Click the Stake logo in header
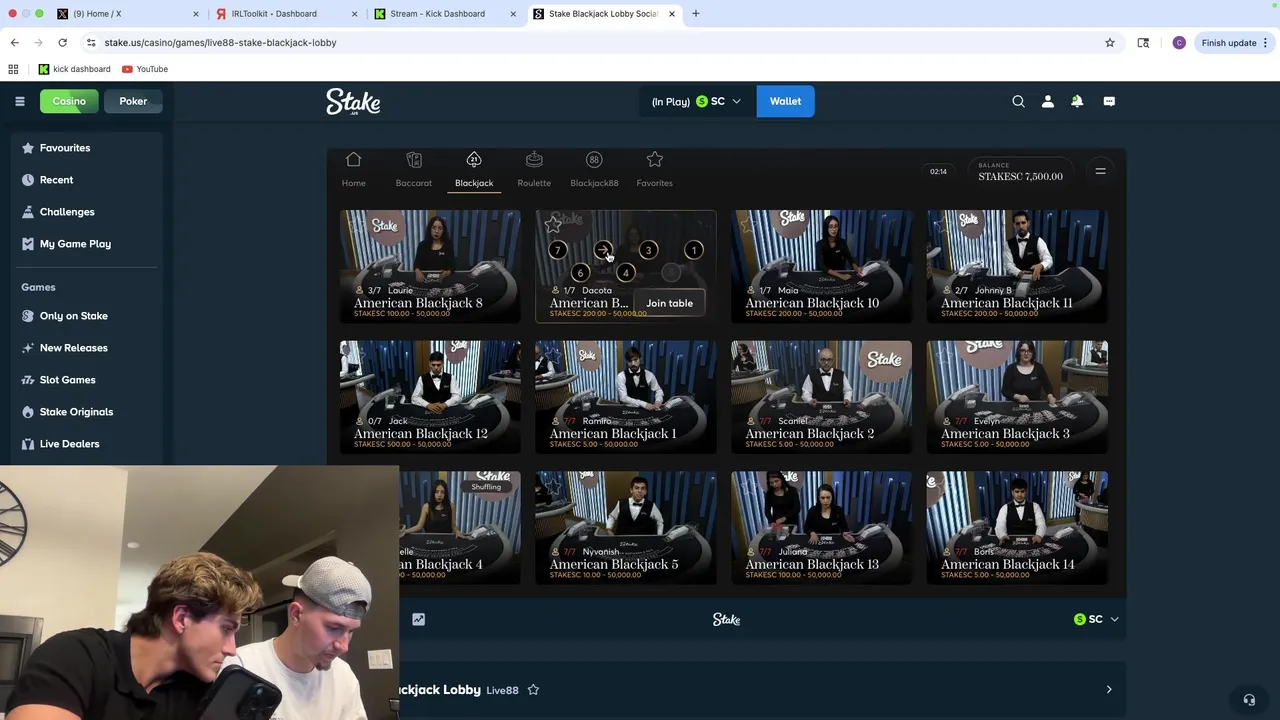This screenshot has height=720, width=1280. [353, 101]
